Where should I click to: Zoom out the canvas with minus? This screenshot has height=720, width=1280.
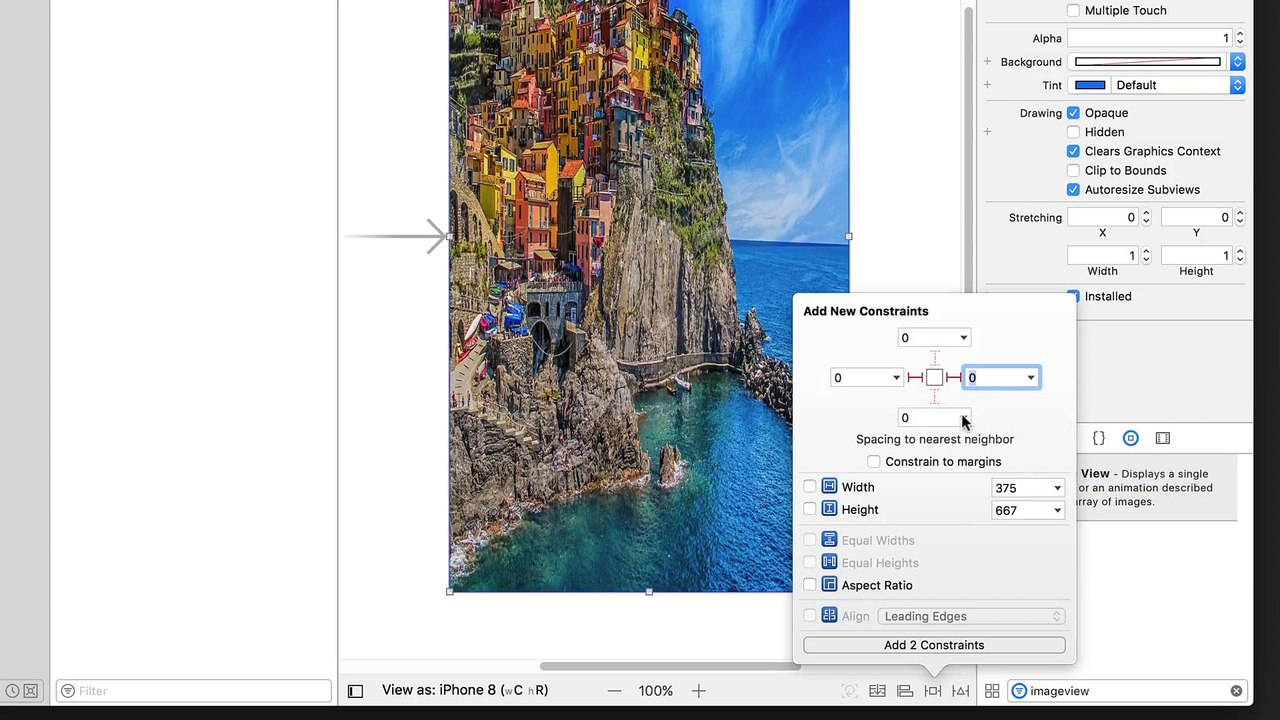[614, 691]
